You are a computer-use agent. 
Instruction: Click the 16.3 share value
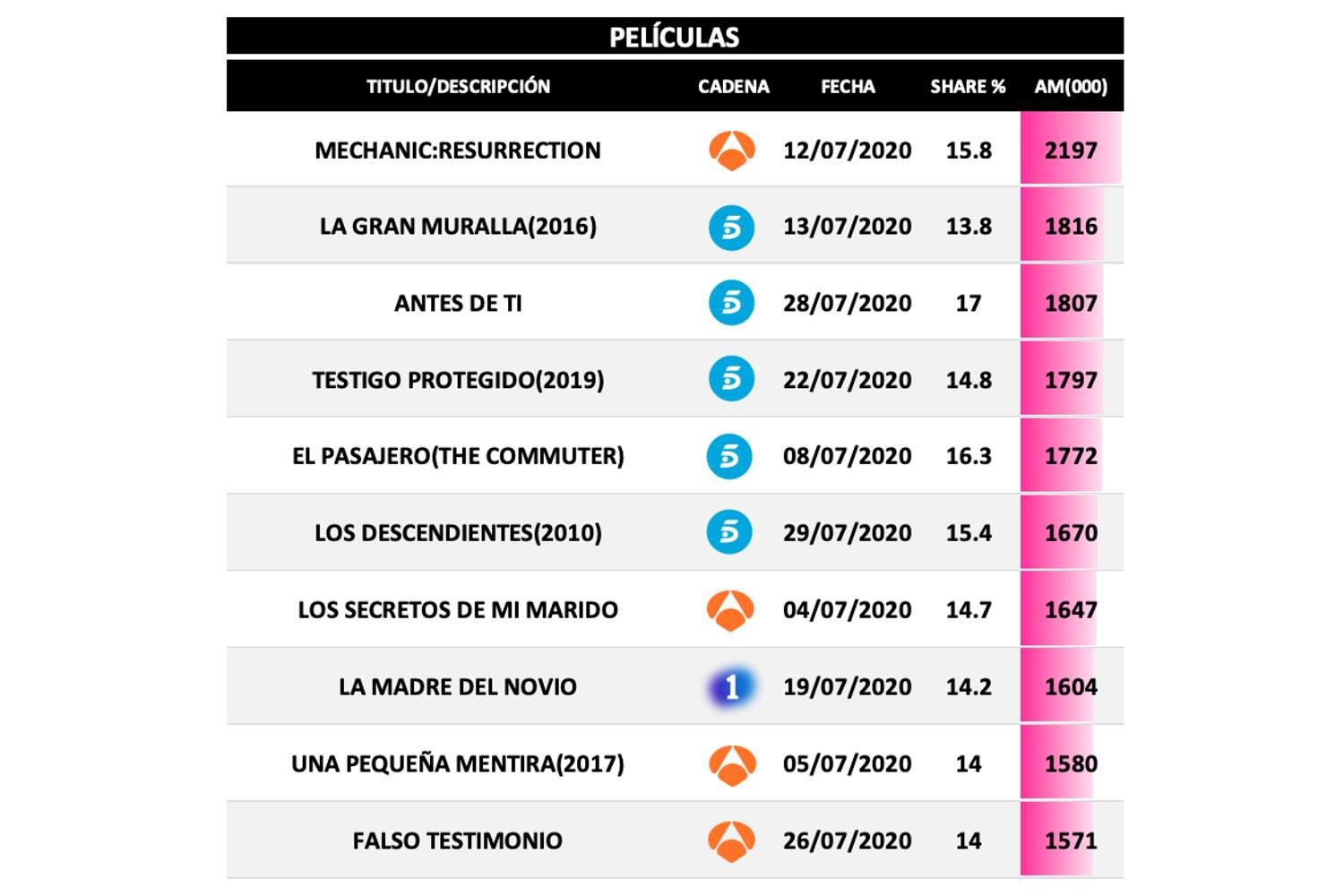(x=969, y=456)
